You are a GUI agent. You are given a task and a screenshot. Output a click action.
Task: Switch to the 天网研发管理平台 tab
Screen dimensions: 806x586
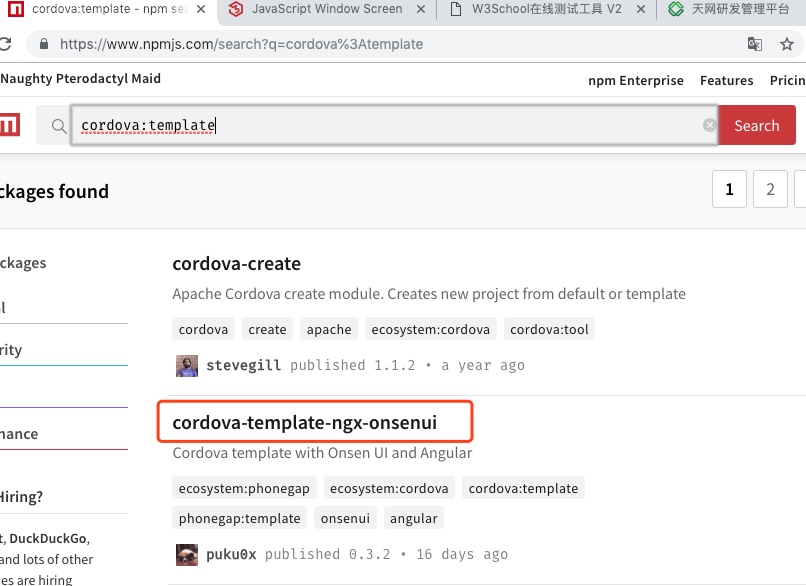[732, 9]
